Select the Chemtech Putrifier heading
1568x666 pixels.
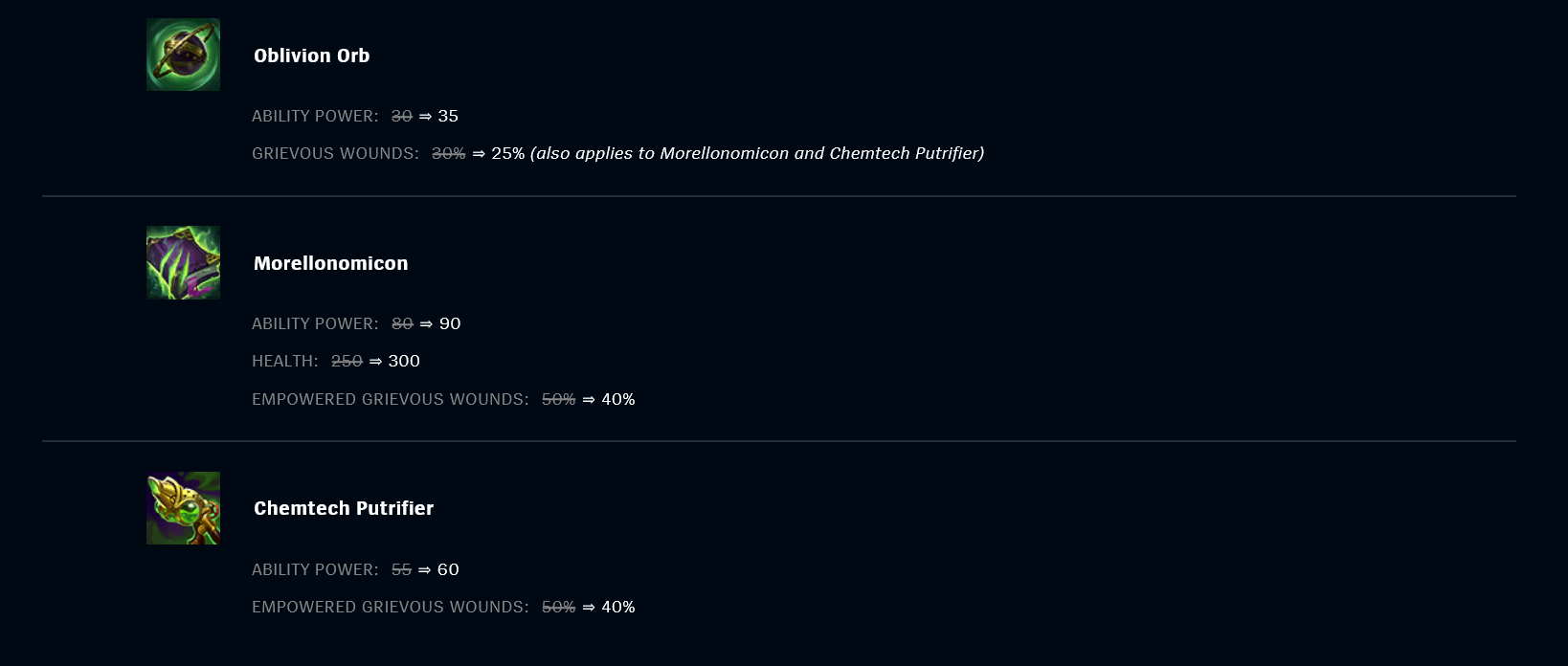(344, 508)
